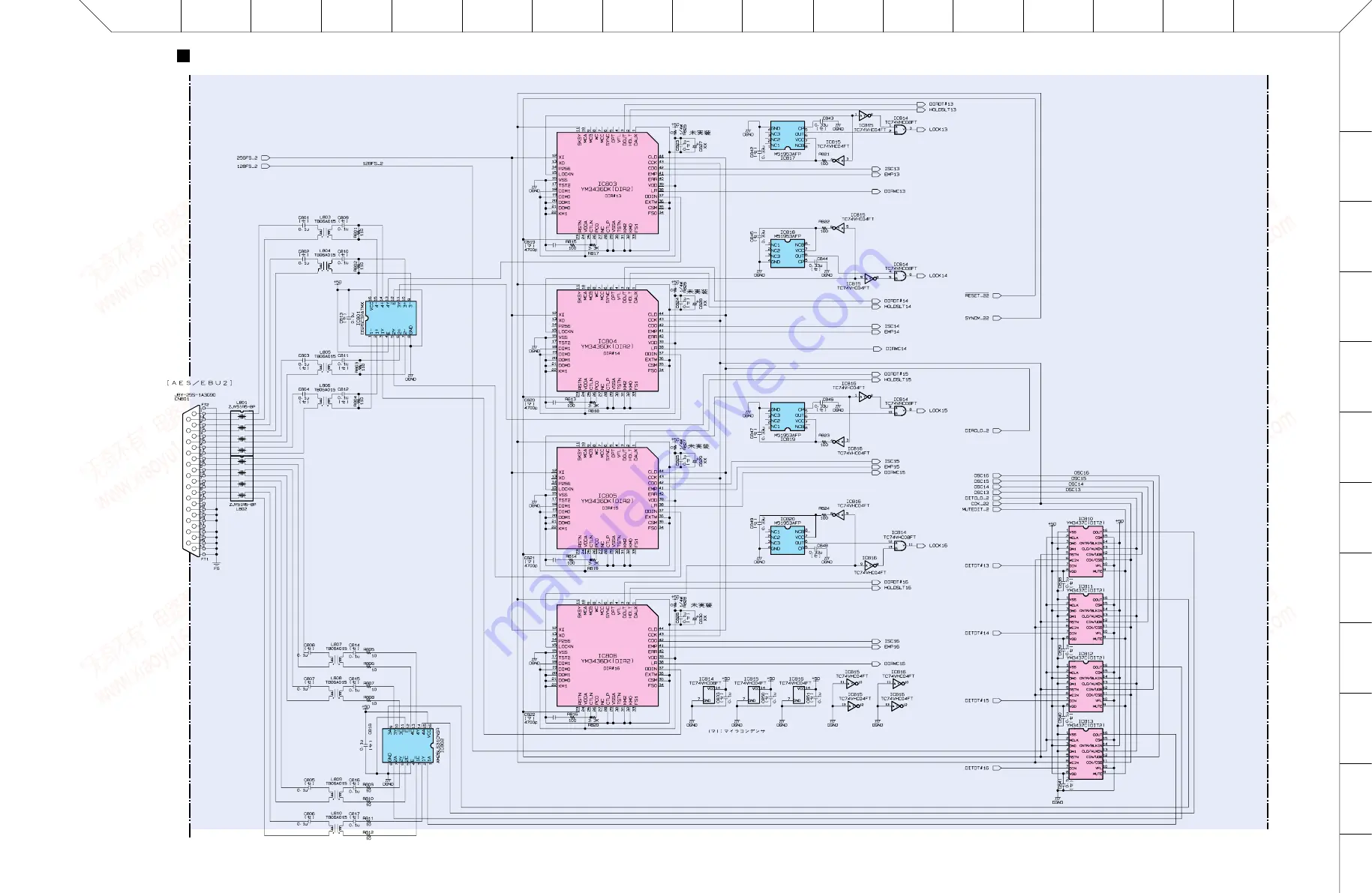Viewport: 1372px width, 893px height.
Task: Click the 'HOLDSLT16' signal label
Action: (898, 588)
